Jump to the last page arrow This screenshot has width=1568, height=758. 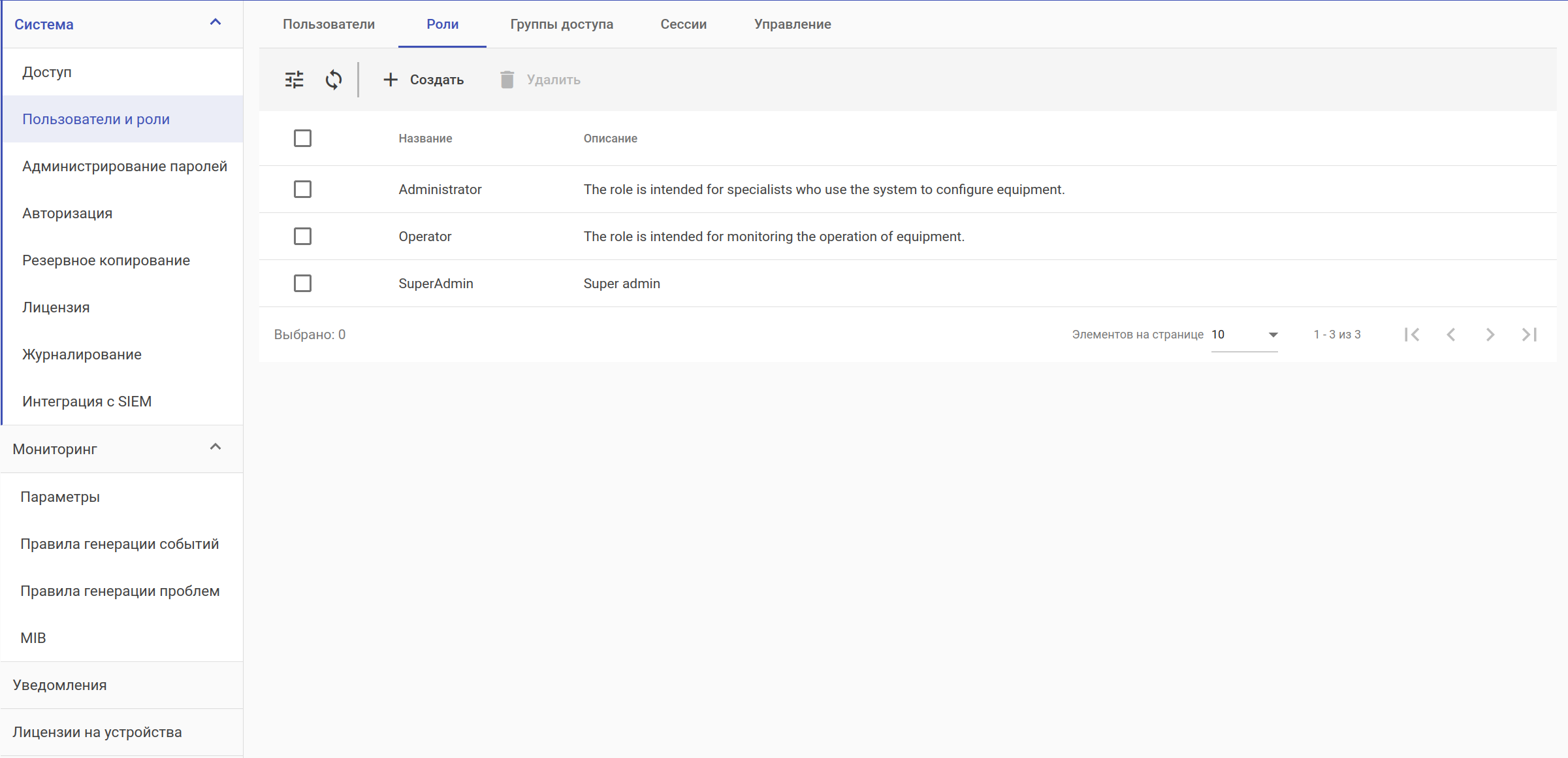1529,335
